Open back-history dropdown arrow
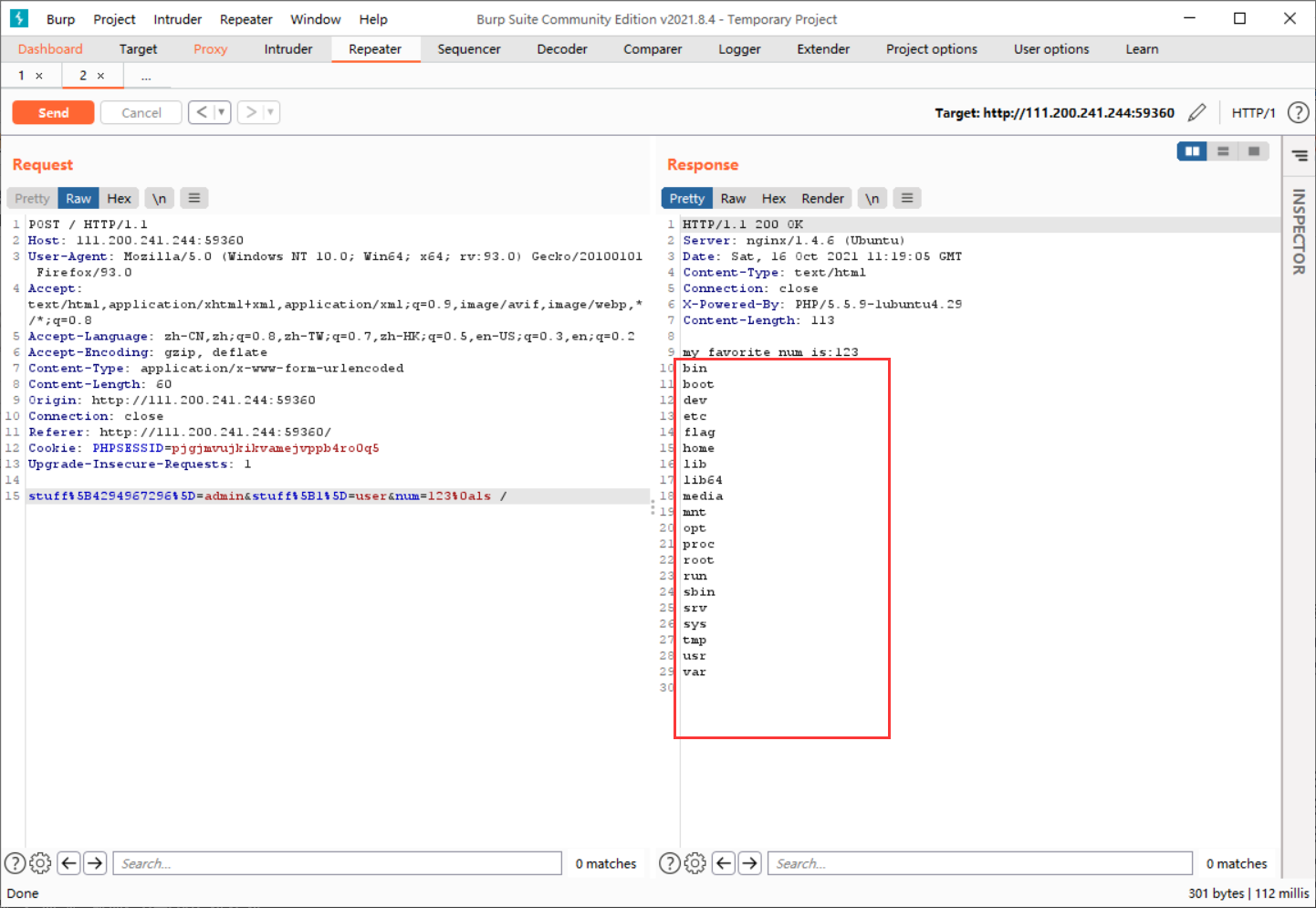The height and width of the screenshot is (908, 1316). click(x=222, y=112)
